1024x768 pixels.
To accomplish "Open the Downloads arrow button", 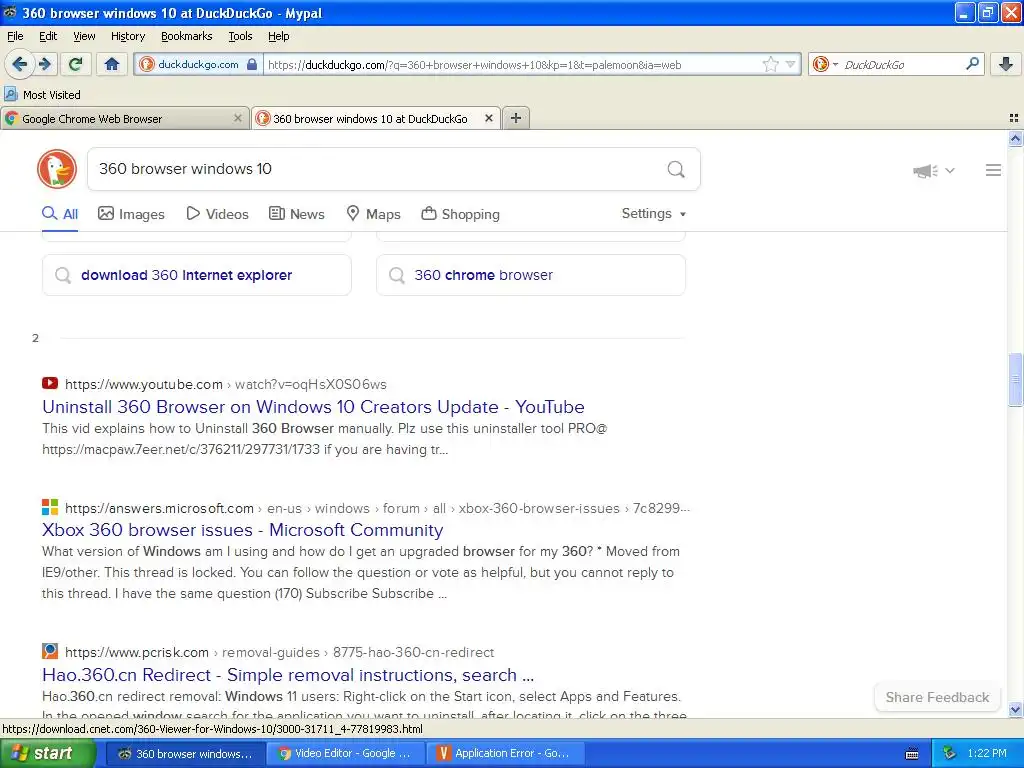I will 1006,64.
